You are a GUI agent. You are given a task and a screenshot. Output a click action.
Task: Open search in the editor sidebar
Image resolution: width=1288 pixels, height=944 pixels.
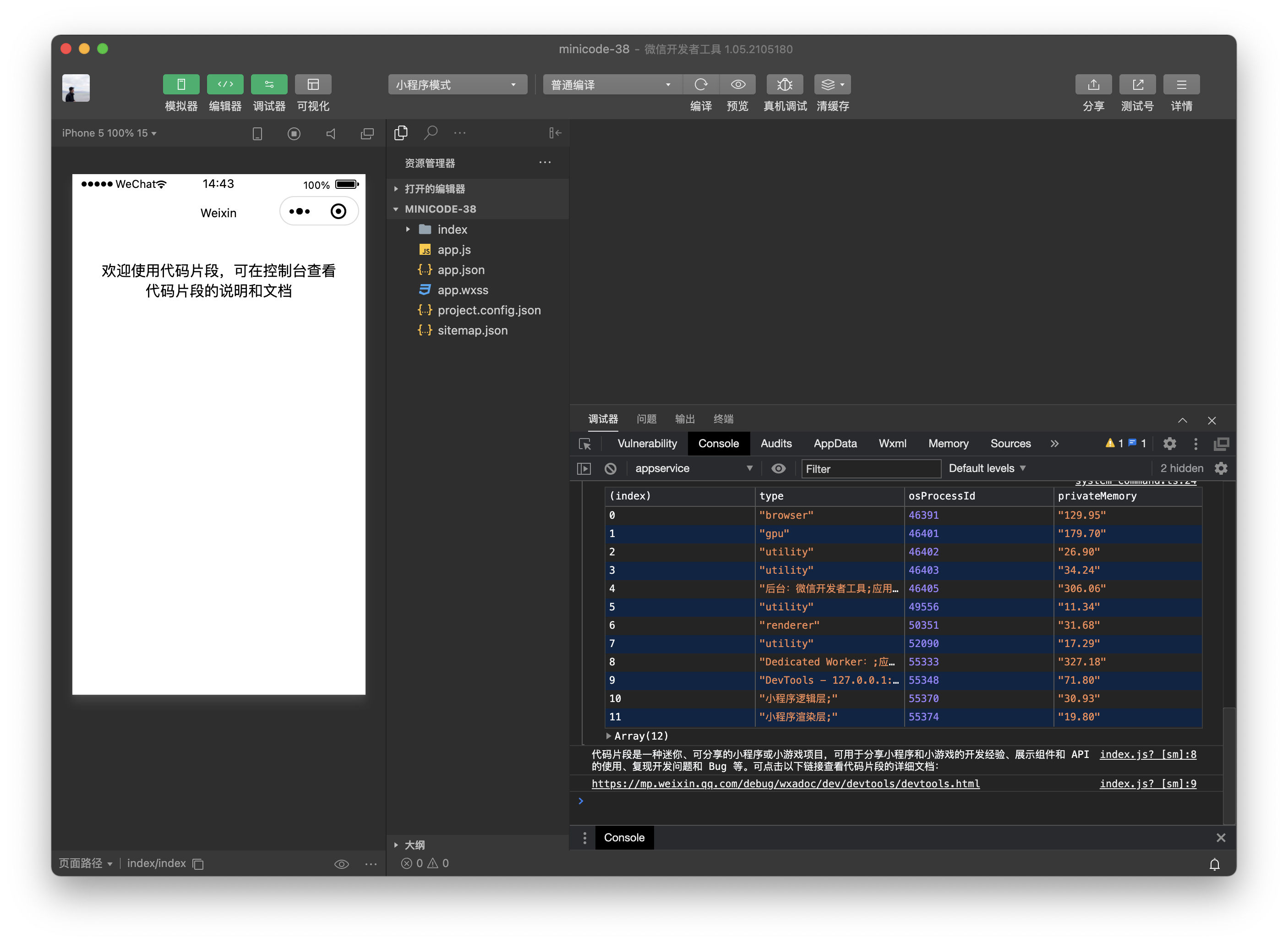(431, 132)
